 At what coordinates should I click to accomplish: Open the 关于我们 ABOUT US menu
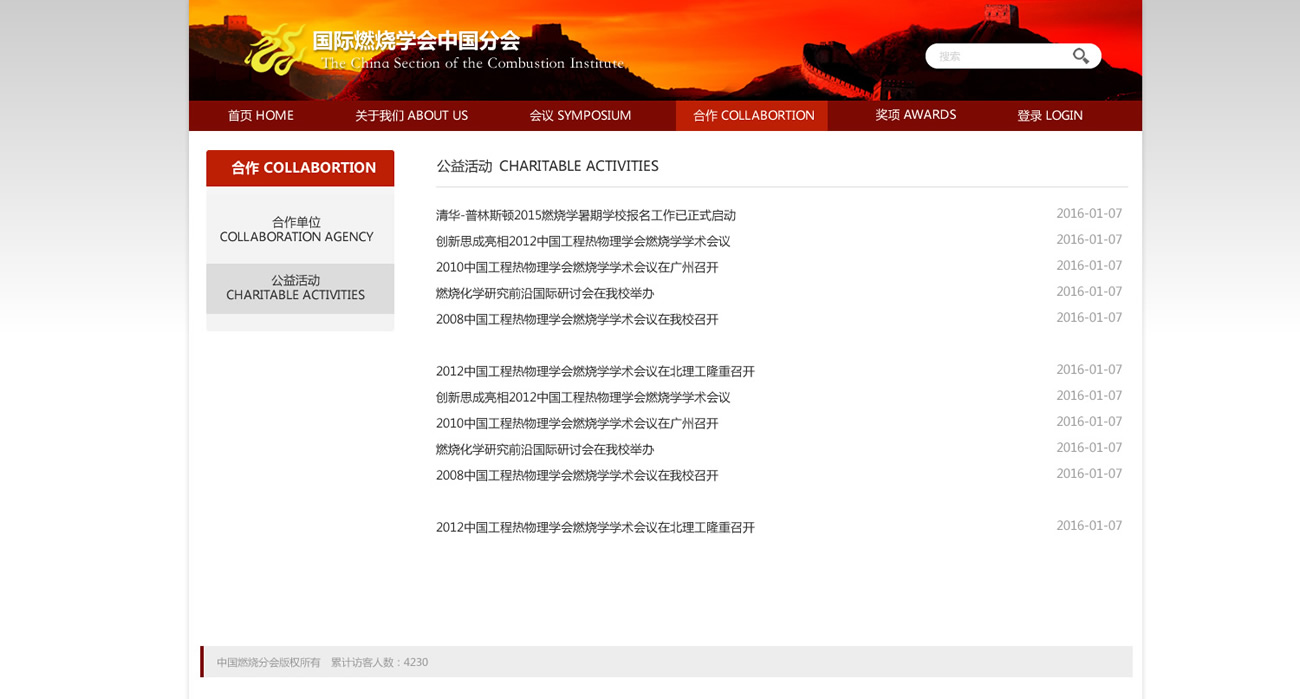click(x=411, y=115)
